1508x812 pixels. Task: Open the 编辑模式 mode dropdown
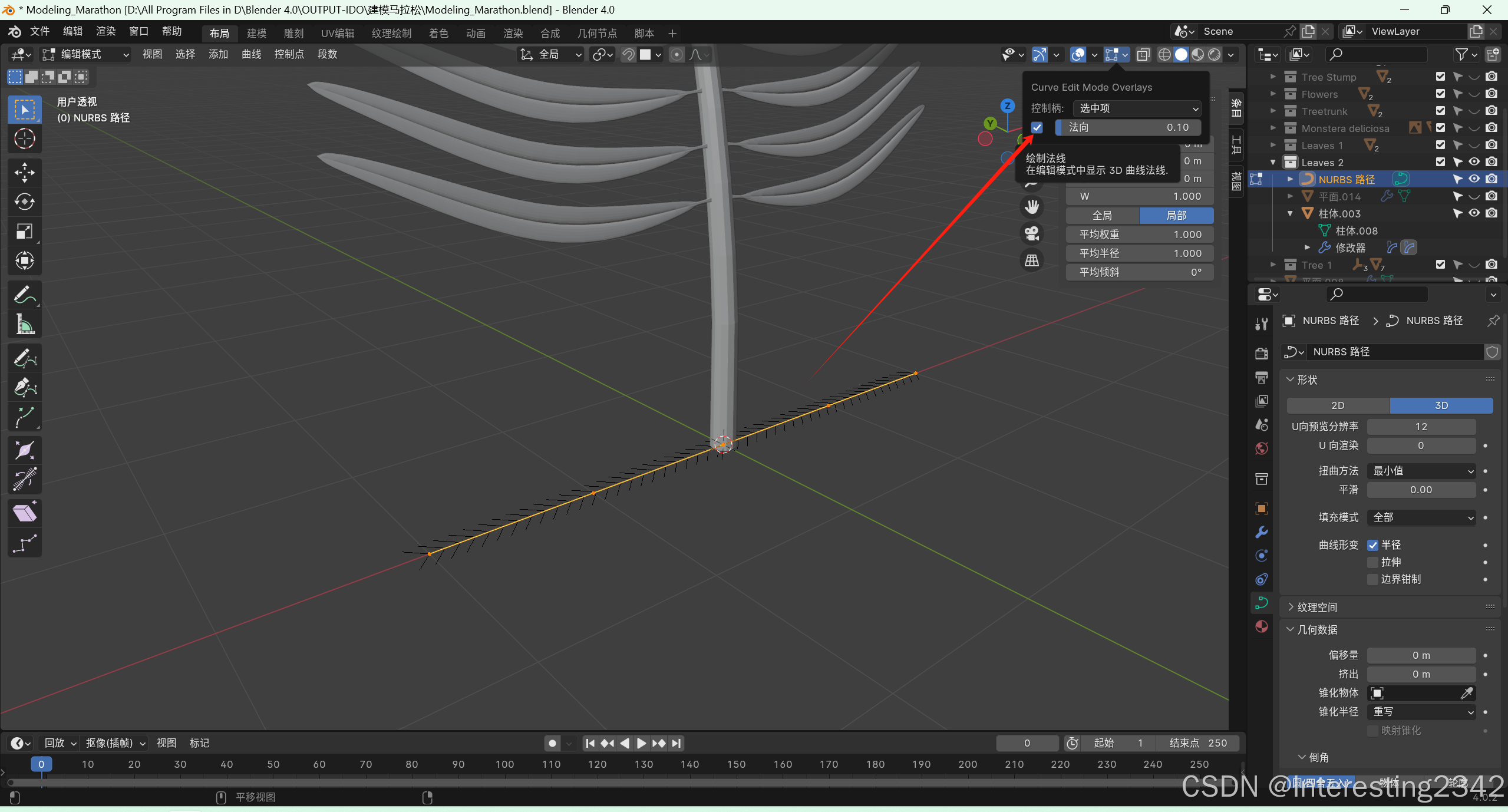click(x=86, y=55)
